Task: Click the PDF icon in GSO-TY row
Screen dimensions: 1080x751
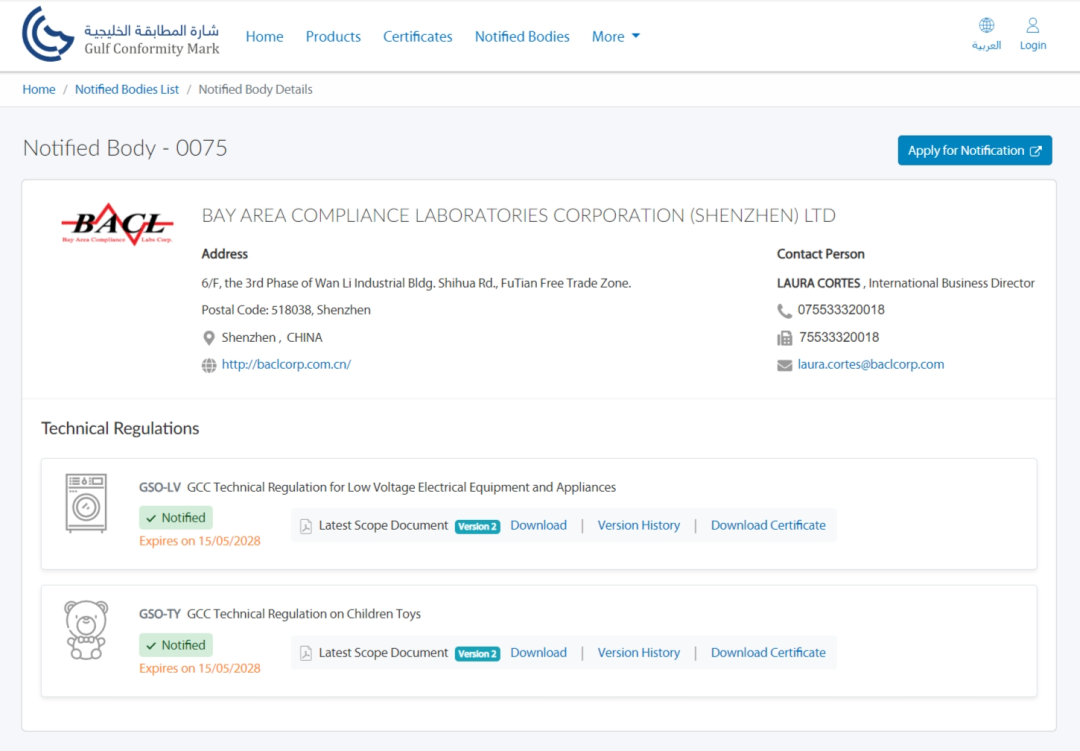Action: point(306,653)
